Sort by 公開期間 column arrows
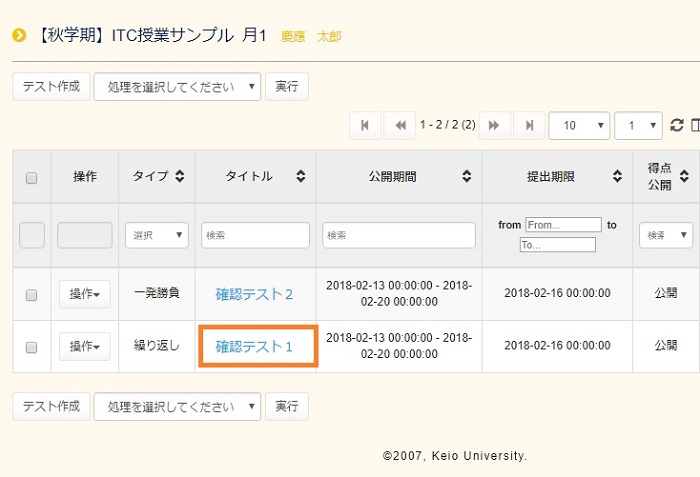 click(x=466, y=177)
